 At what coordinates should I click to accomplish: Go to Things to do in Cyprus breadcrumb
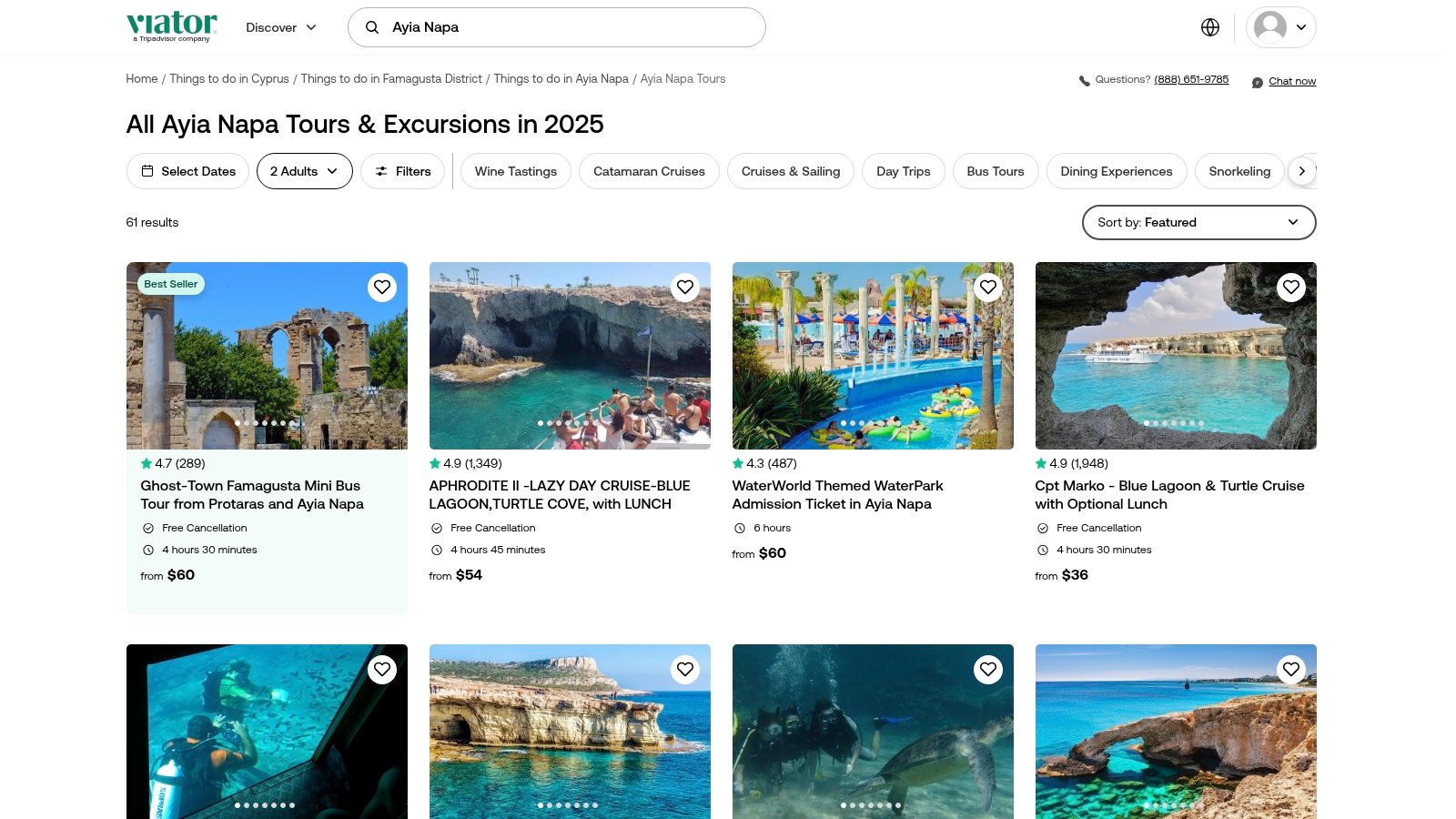(229, 79)
